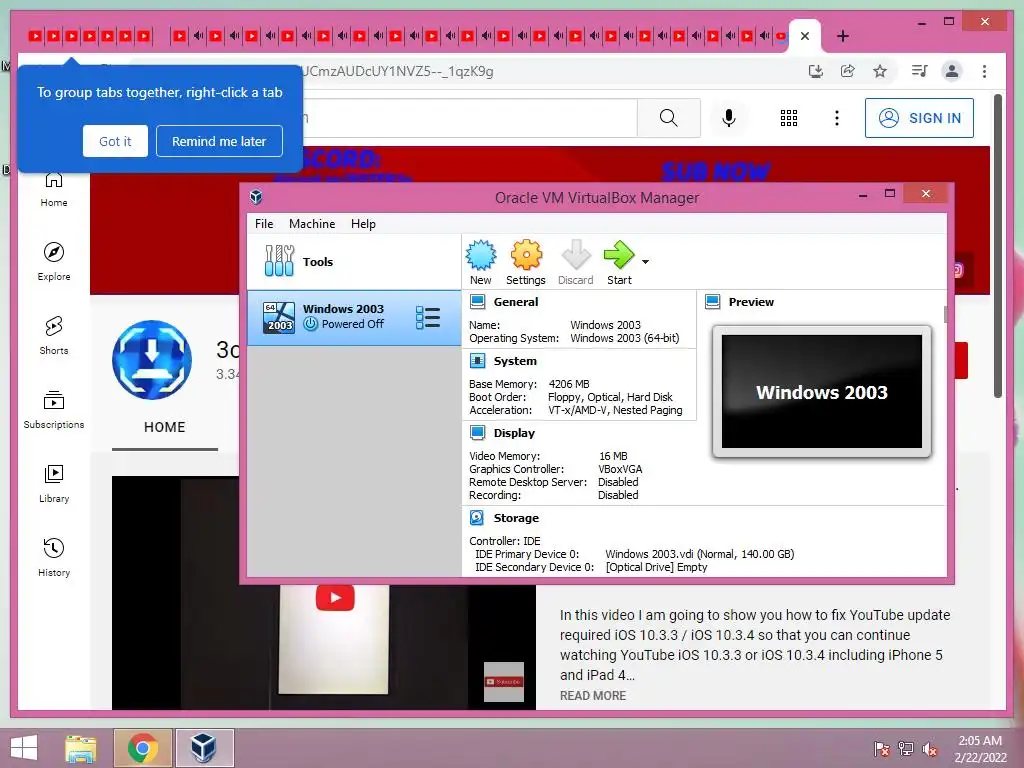Bookmark this page with star icon
The width and height of the screenshot is (1024, 768).
click(x=880, y=71)
